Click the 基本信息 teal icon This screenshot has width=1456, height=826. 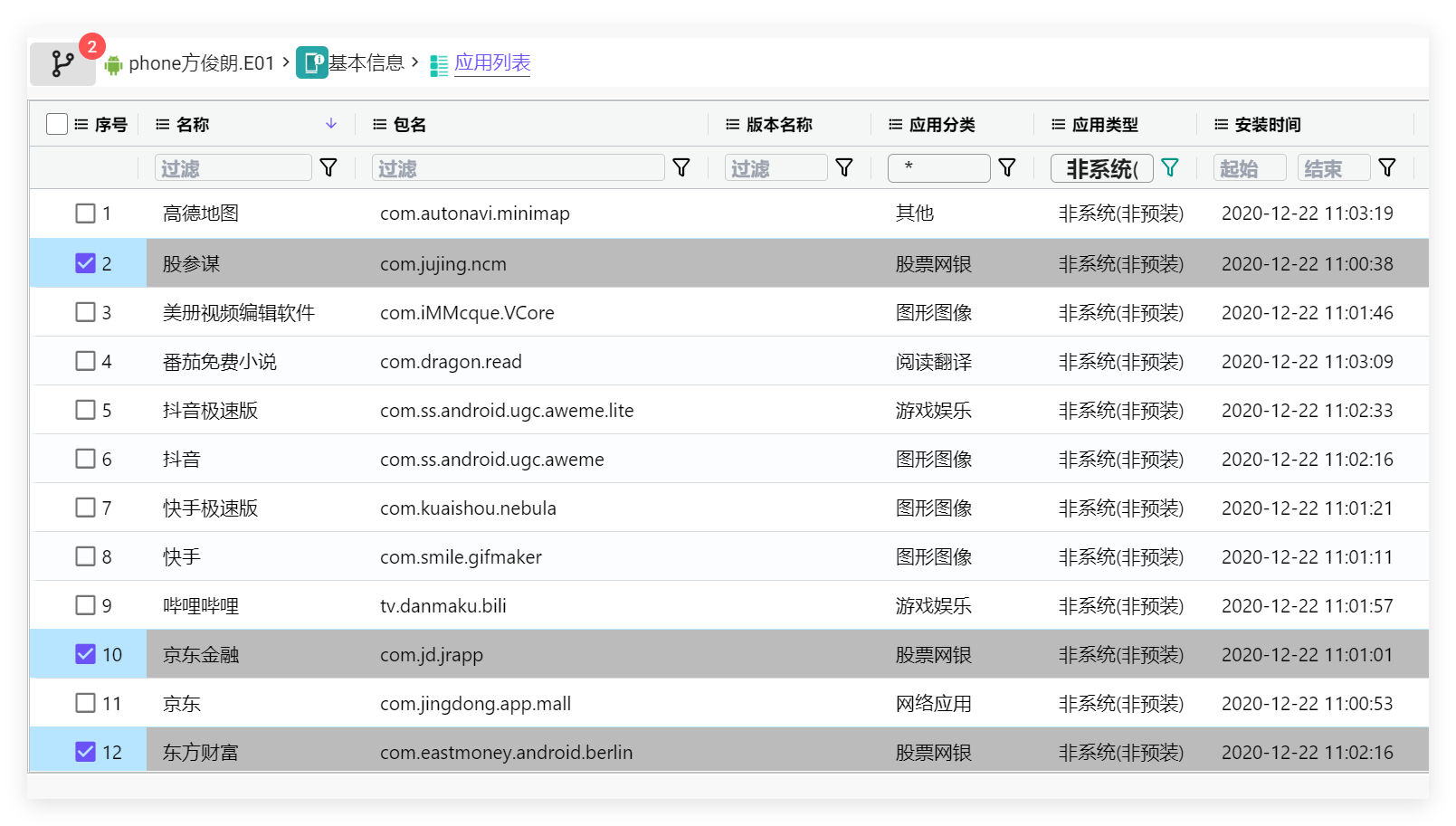click(312, 62)
